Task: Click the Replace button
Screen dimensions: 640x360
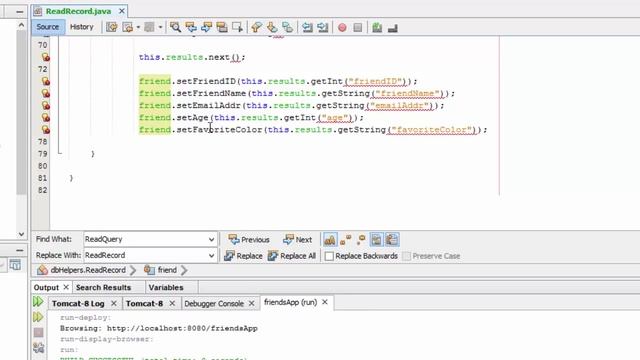Action: 243,256
